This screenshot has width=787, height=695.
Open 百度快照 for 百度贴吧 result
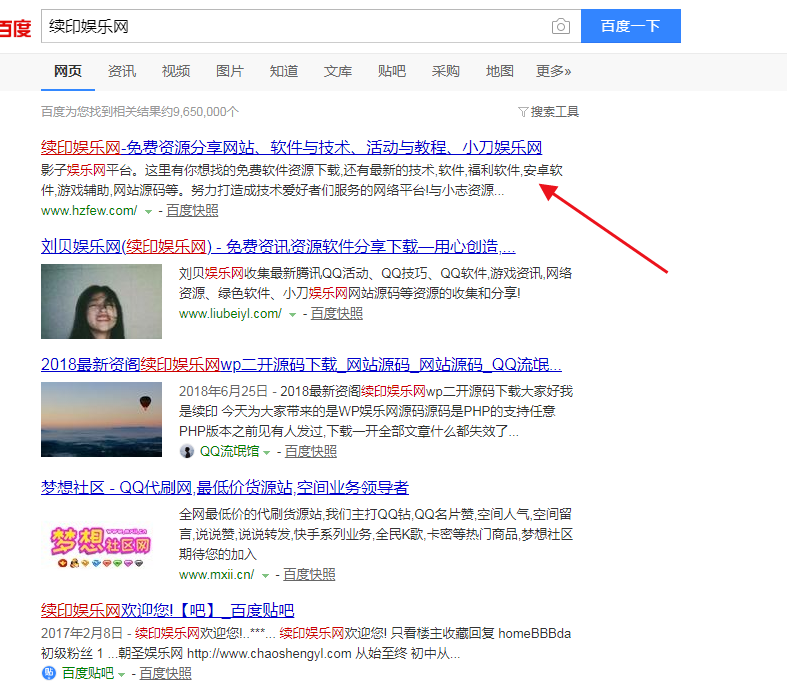pyautogui.click(x=166, y=673)
